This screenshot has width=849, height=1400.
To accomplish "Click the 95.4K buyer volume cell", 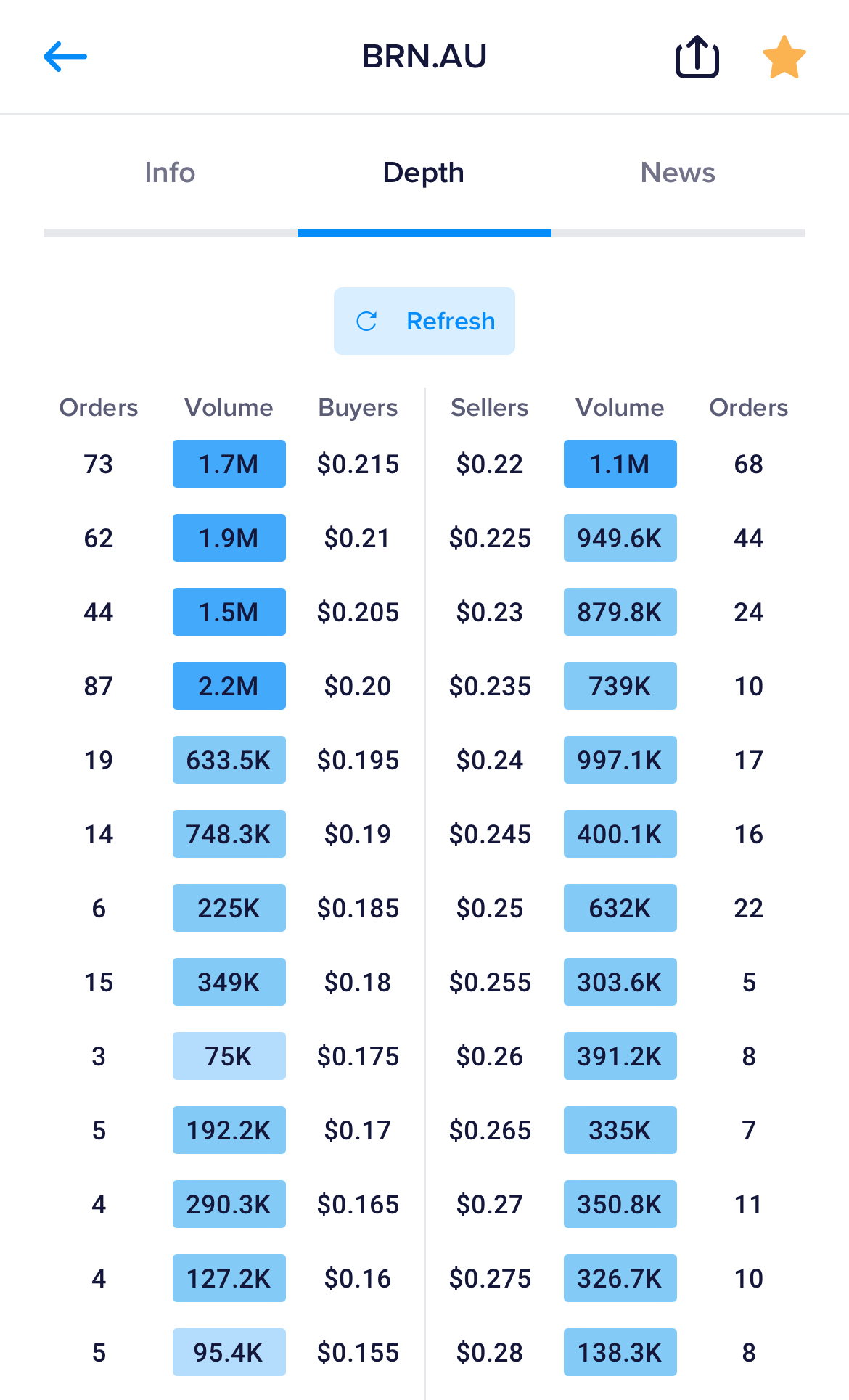I will coord(229,1352).
